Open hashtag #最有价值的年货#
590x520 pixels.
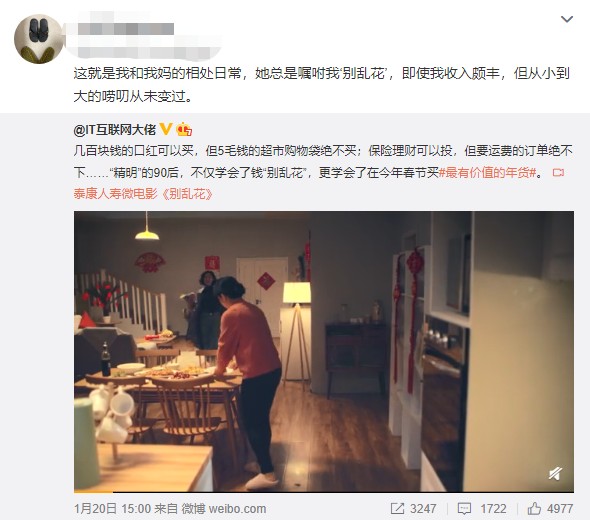point(488,173)
